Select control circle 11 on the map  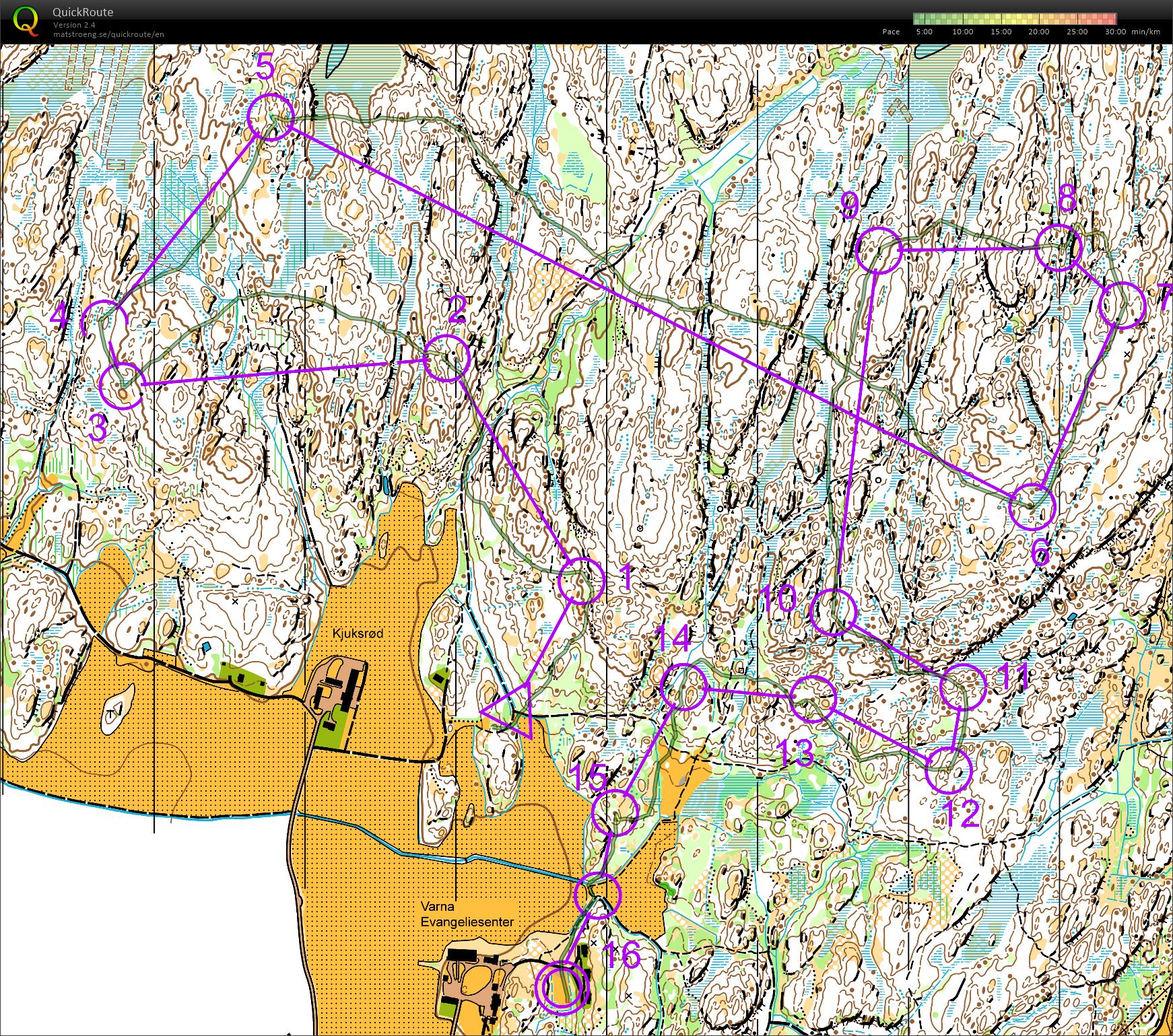tap(962, 687)
